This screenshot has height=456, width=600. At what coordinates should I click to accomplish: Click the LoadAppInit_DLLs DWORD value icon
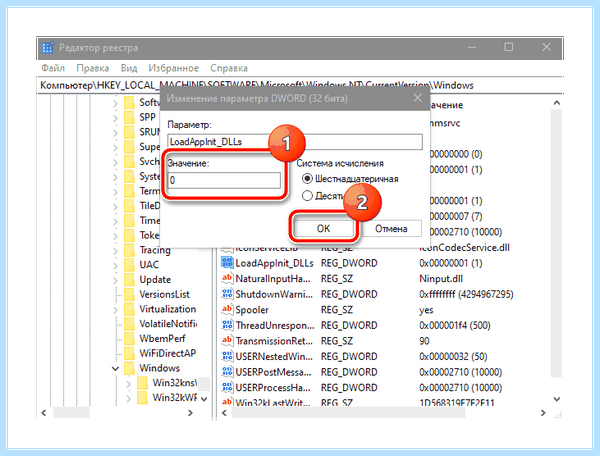point(227,262)
